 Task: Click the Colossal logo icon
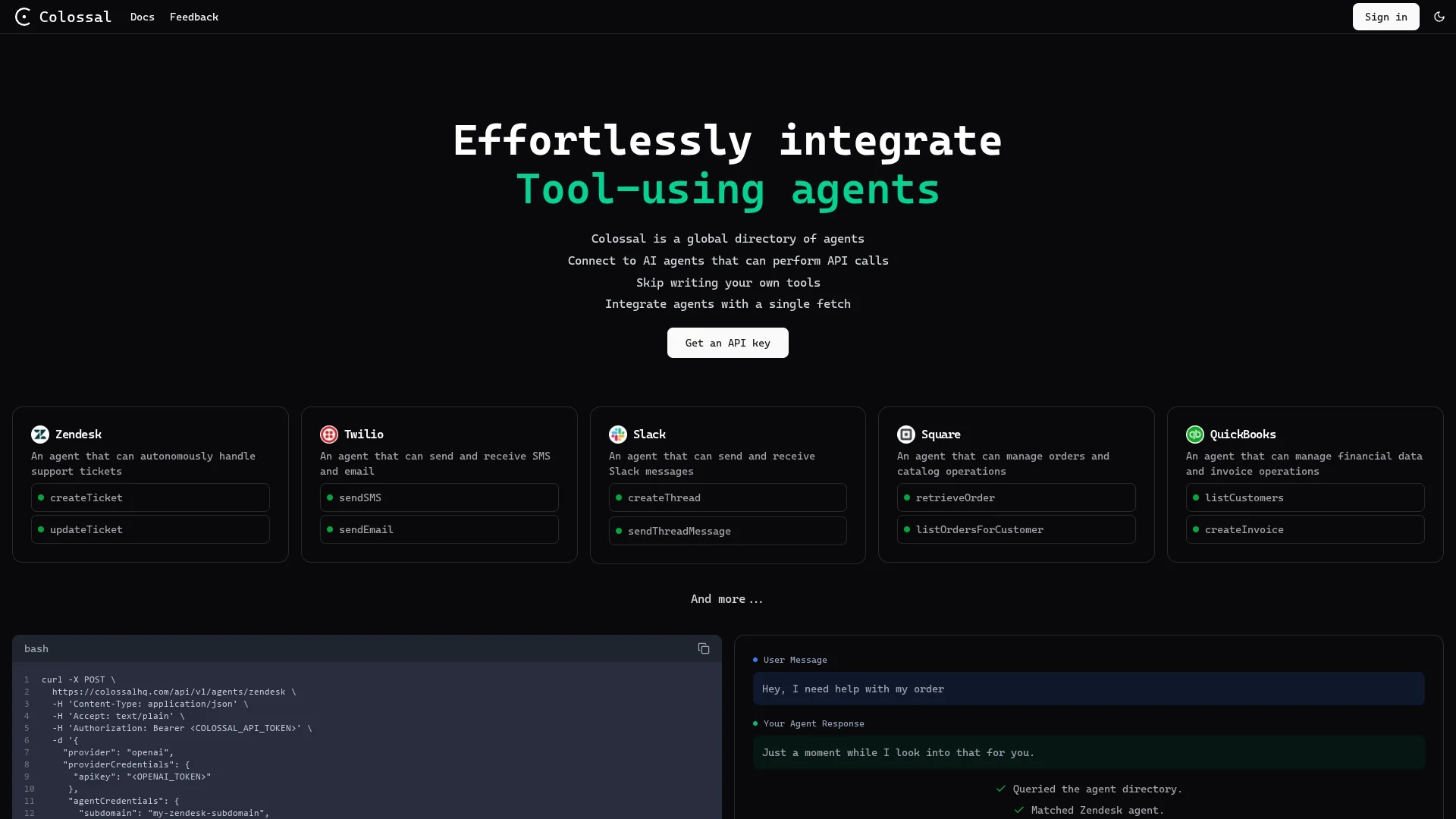(23, 17)
